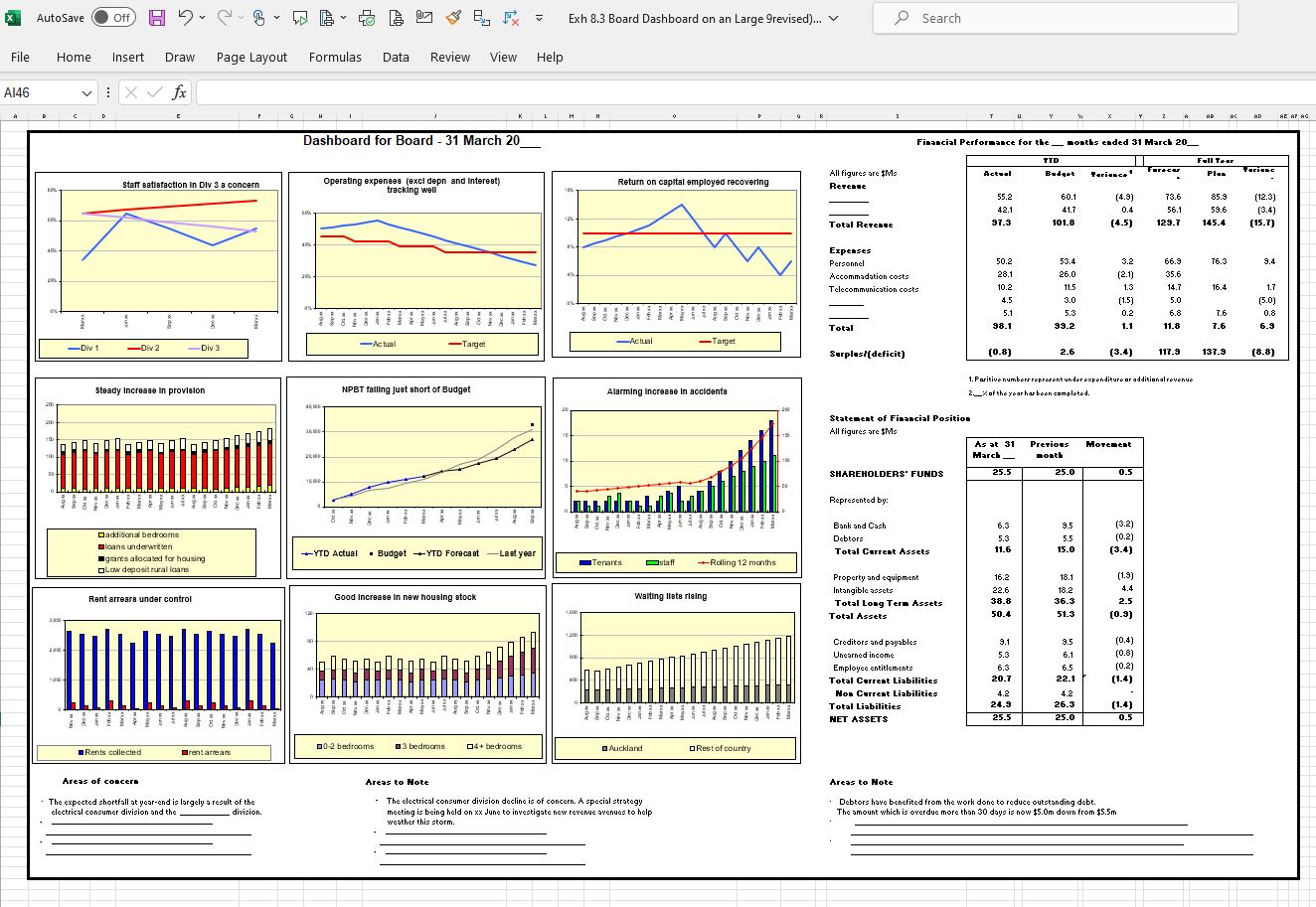The image size is (1316, 907).
Task: Open the Page Layout tab
Action: [x=251, y=57]
